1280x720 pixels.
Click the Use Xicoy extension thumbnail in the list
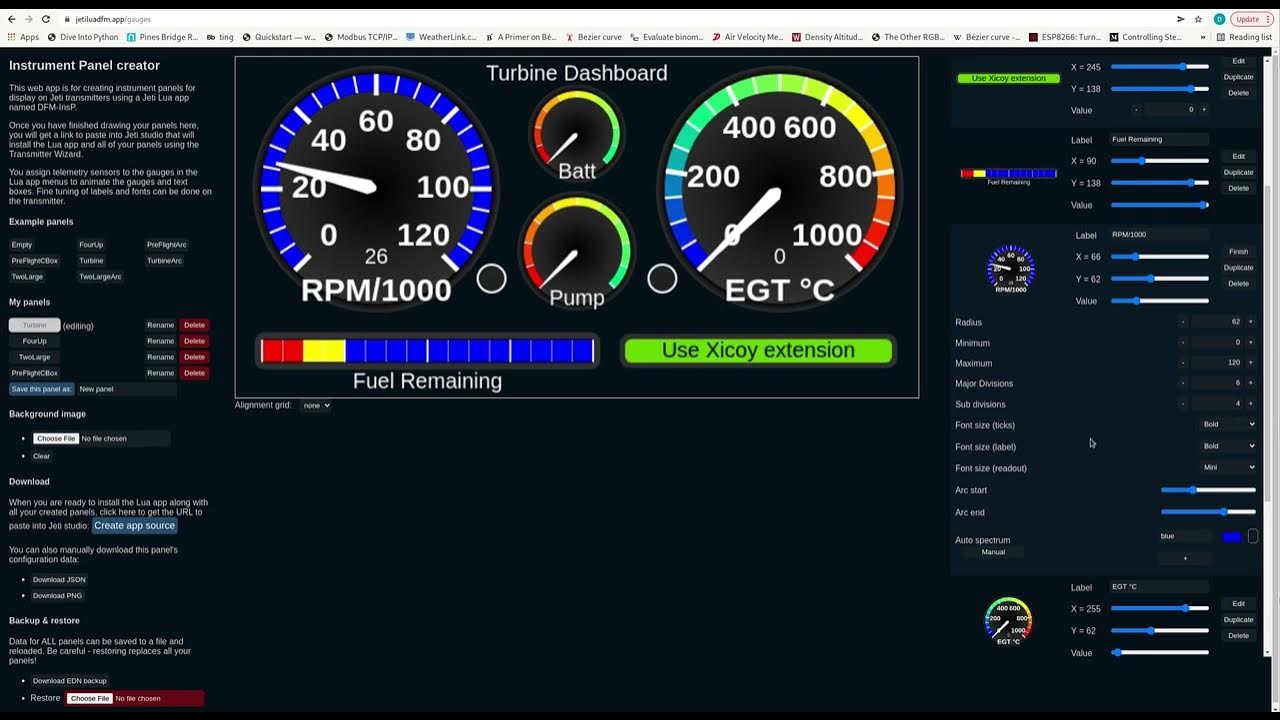(1008, 78)
